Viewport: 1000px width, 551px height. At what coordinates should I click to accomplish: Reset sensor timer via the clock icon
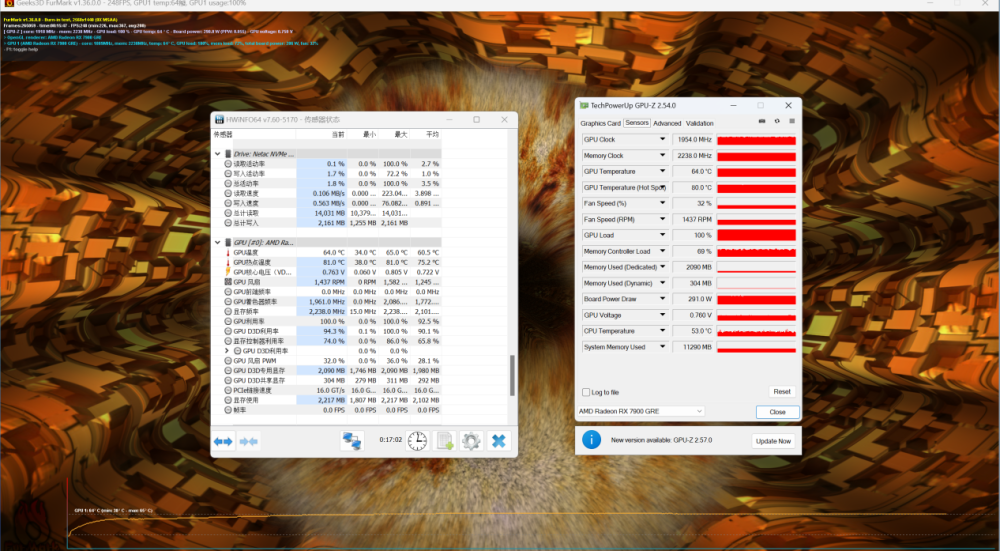point(417,441)
